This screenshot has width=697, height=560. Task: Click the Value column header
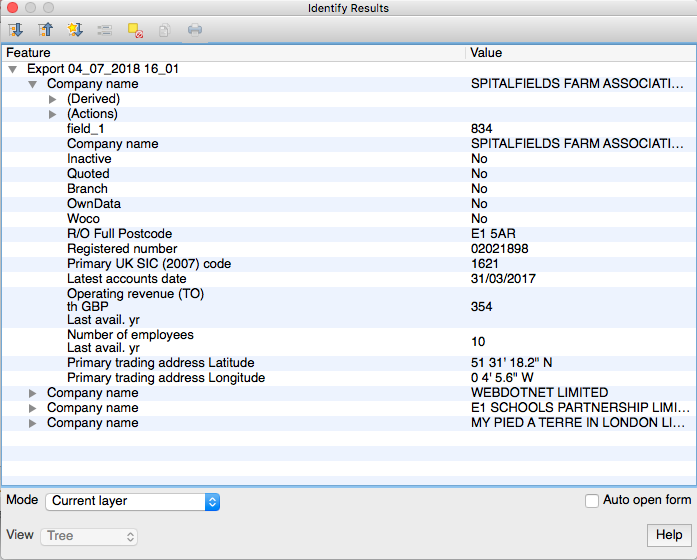(581, 52)
